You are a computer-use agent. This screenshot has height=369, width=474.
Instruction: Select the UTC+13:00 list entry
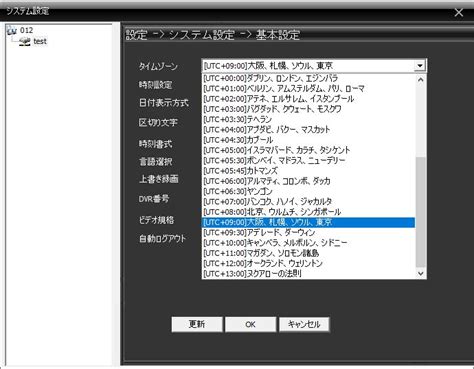[x=308, y=274]
